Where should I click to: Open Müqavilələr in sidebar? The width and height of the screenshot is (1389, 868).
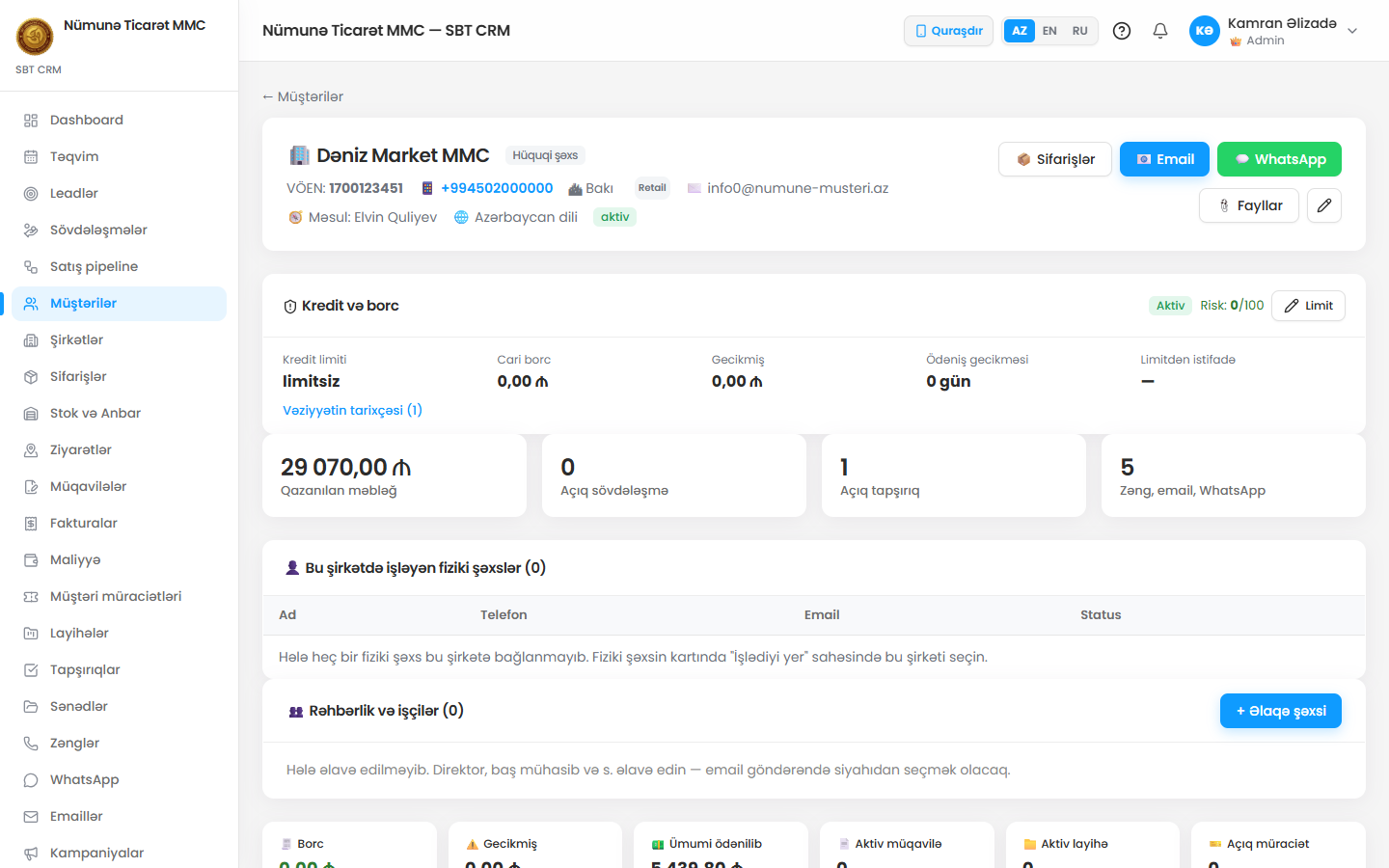(120, 487)
